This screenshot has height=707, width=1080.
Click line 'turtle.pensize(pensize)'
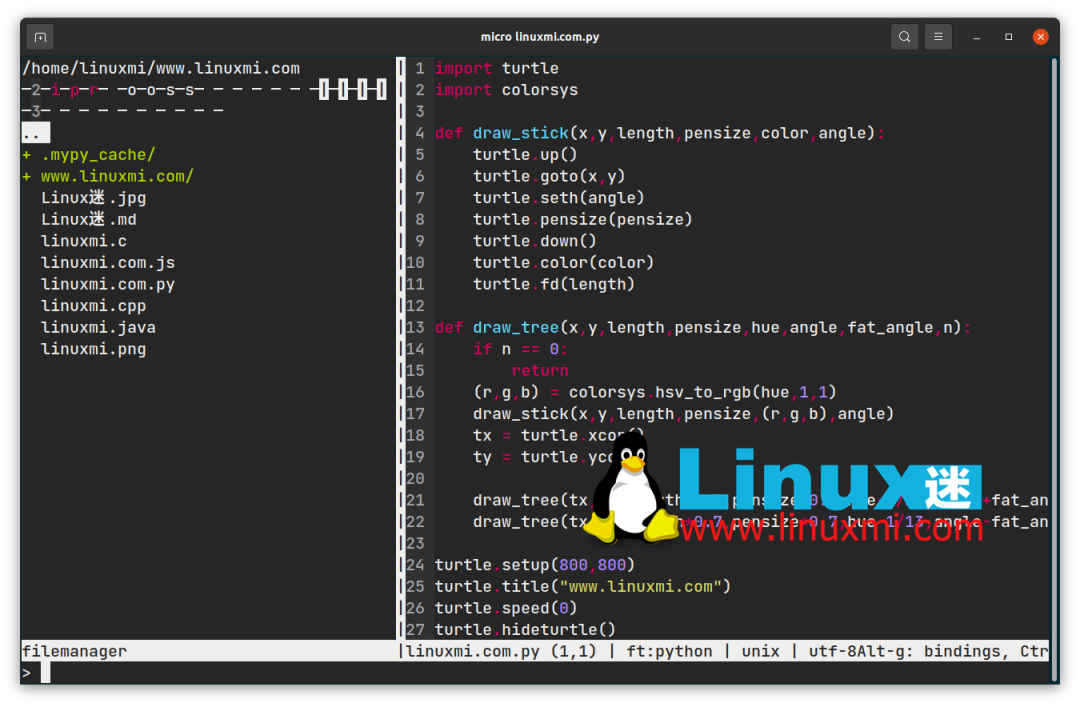click(x=583, y=220)
